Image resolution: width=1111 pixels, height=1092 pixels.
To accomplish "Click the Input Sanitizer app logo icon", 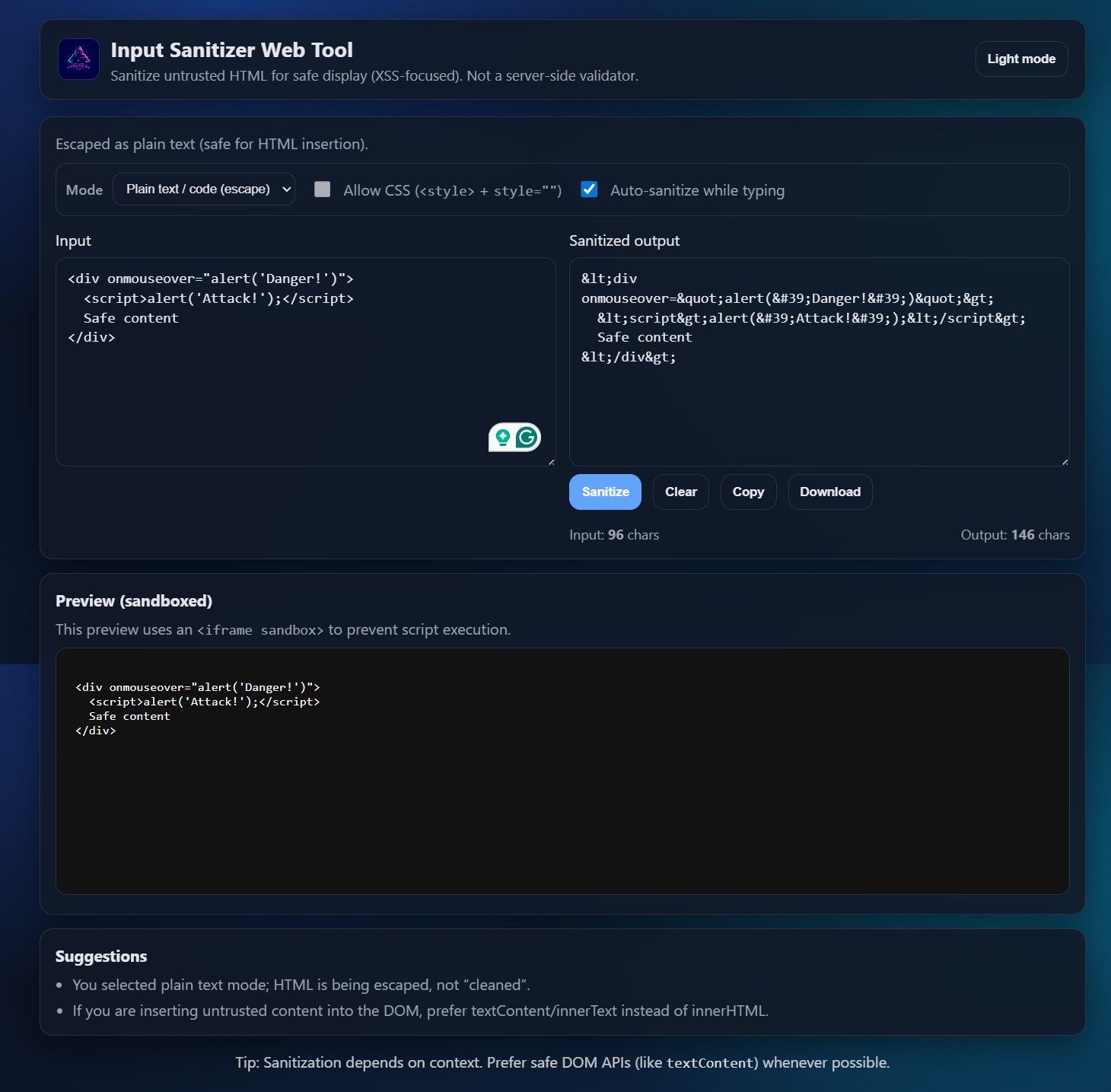I will pos(79,59).
